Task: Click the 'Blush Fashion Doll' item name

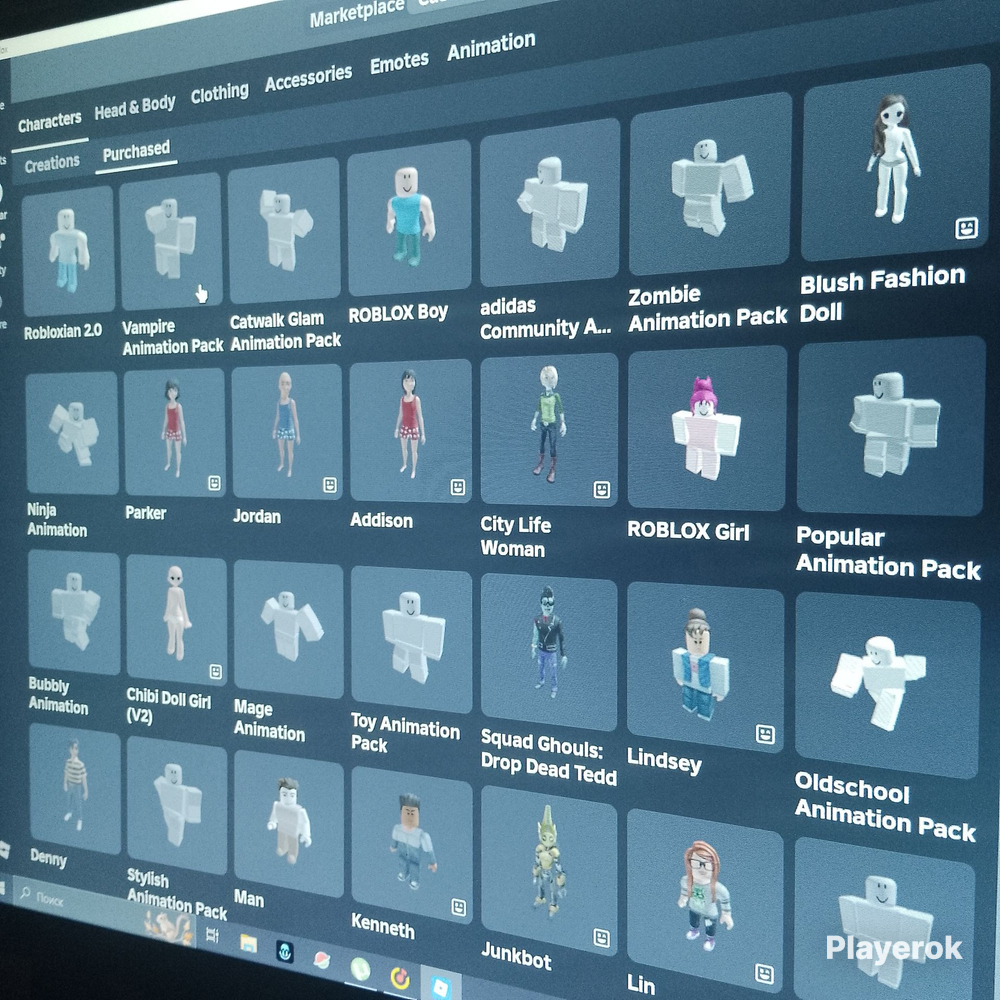Action: point(883,294)
